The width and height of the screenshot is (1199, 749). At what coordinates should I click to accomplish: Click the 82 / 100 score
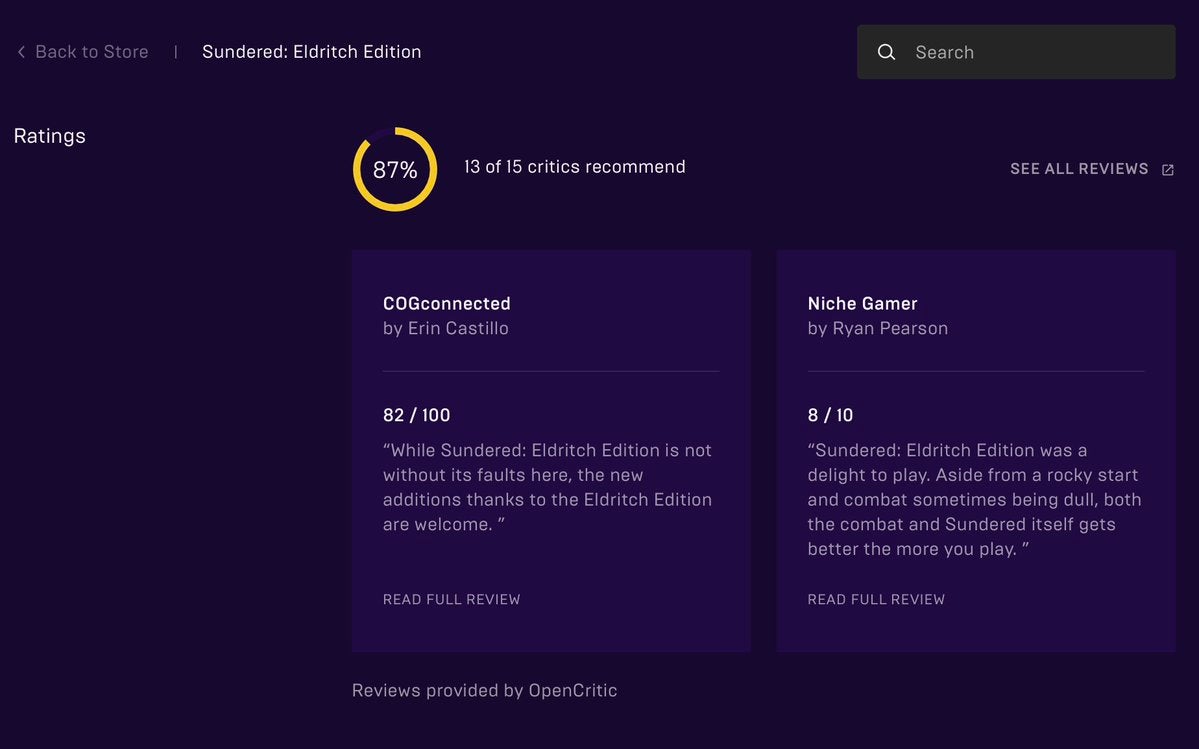[416, 415]
